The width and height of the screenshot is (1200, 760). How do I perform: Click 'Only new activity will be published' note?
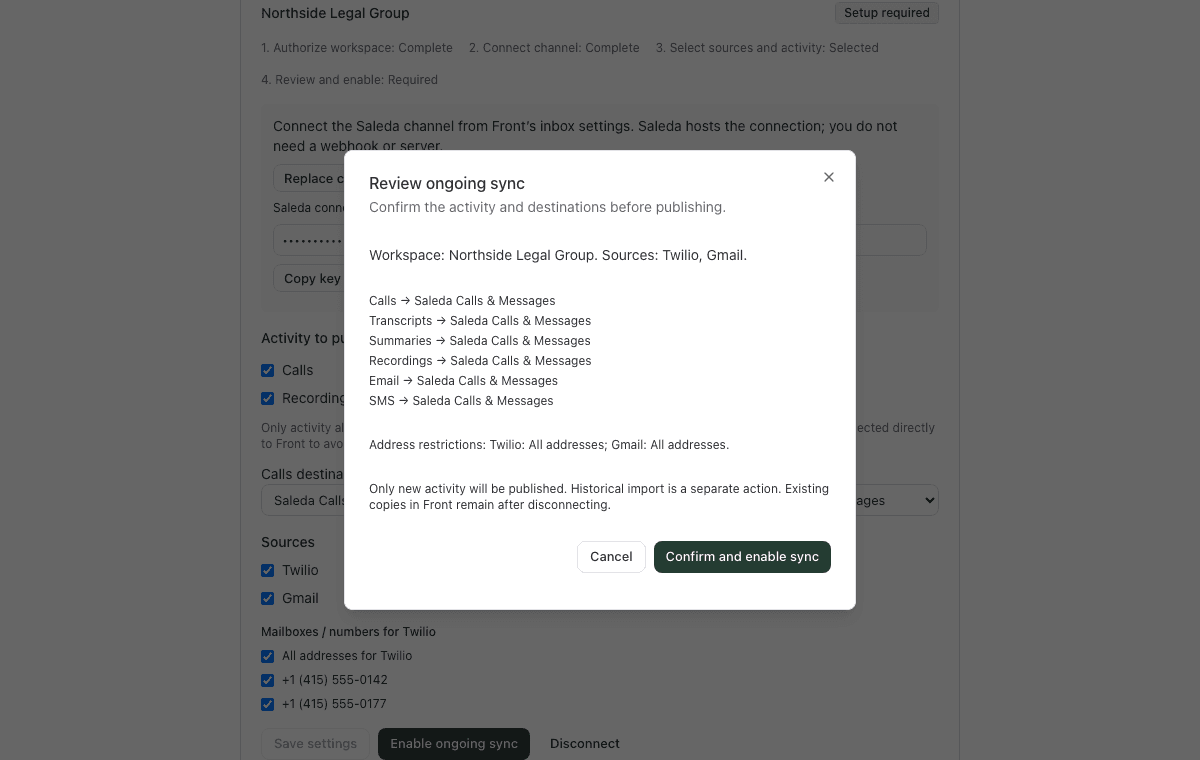click(599, 497)
